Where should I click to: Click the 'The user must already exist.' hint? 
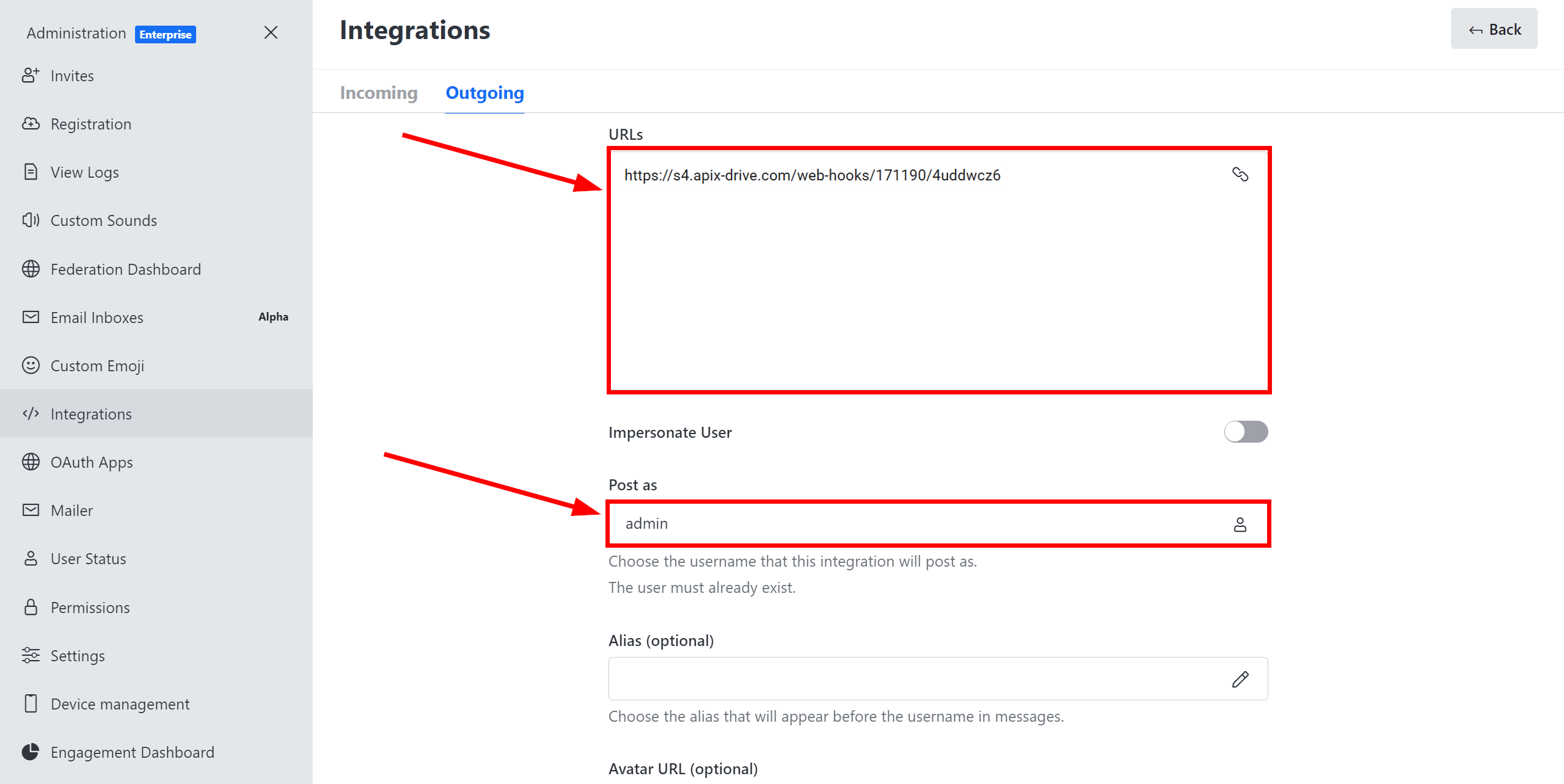click(702, 587)
